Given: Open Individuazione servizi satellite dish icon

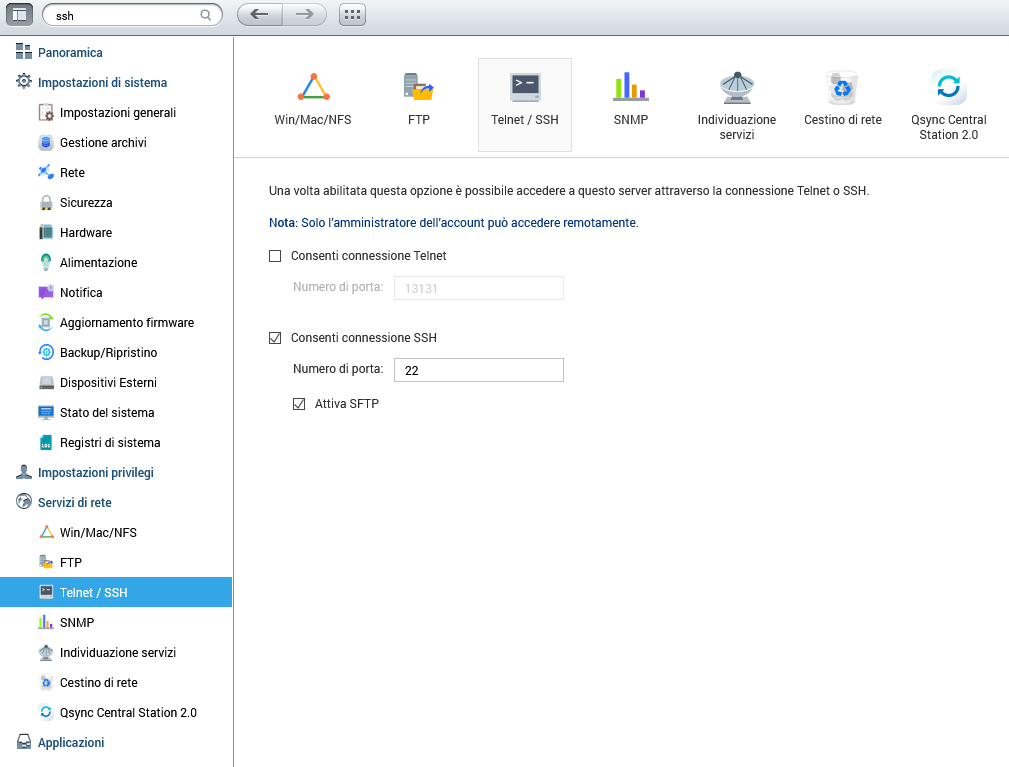Looking at the screenshot, I should pos(736,89).
